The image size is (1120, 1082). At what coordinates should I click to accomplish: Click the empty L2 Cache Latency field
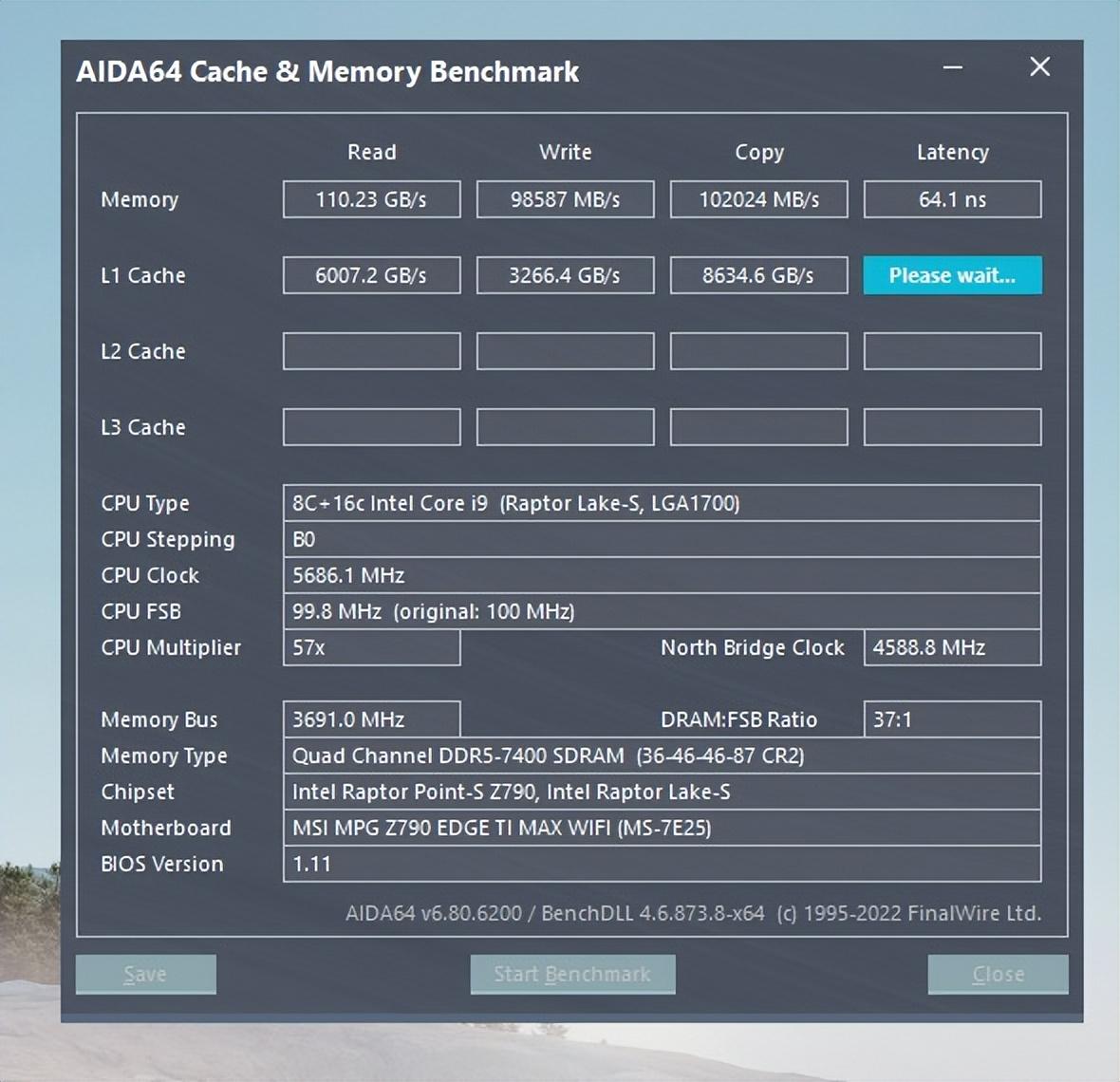click(952, 350)
